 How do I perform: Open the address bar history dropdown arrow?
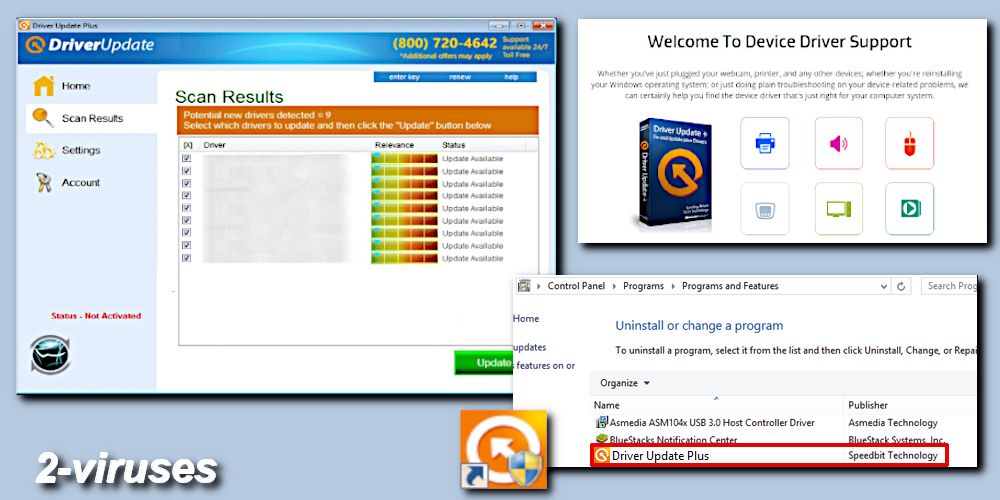pos(884,286)
